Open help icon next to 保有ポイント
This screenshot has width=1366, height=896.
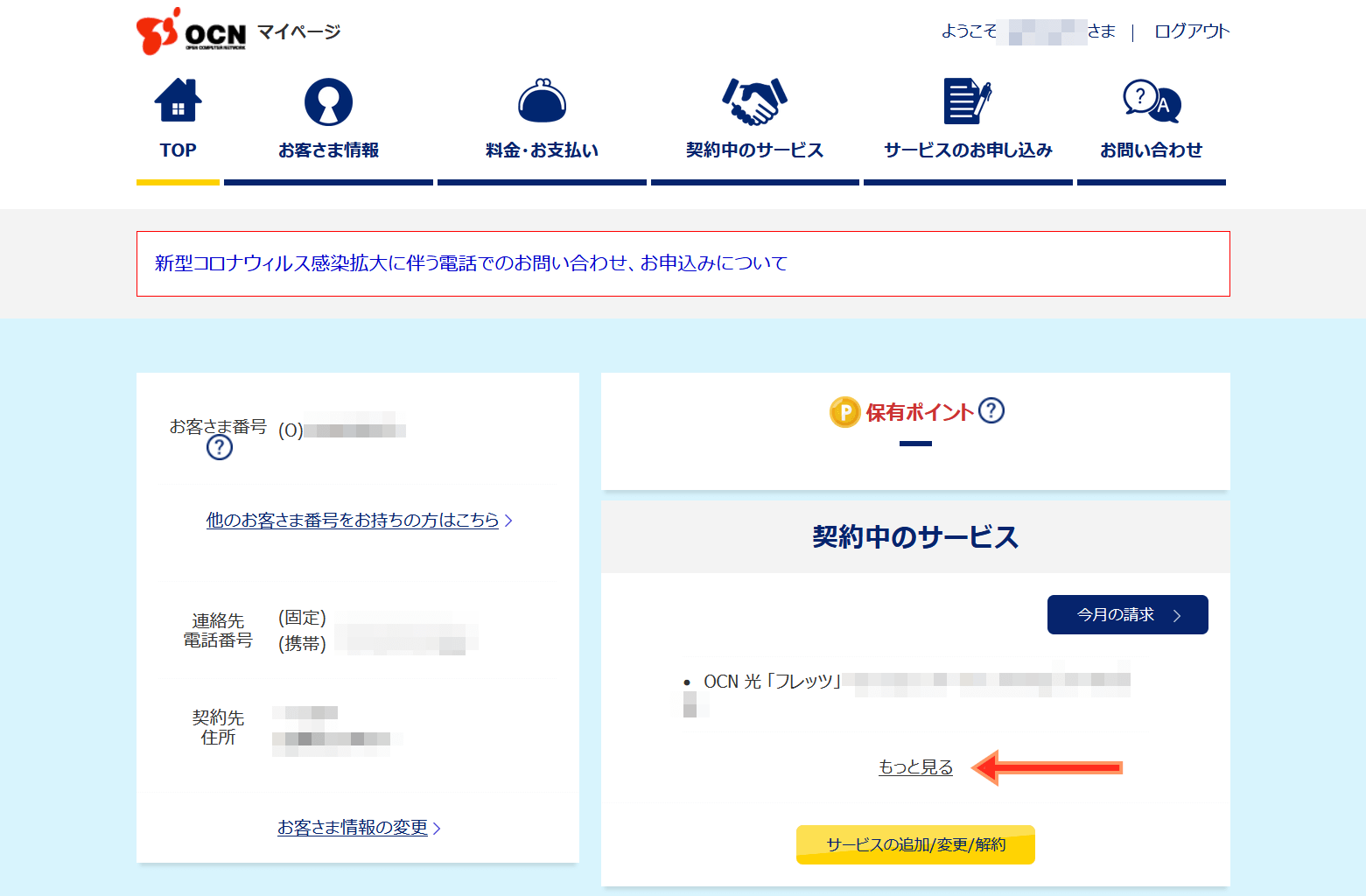[x=991, y=410]
